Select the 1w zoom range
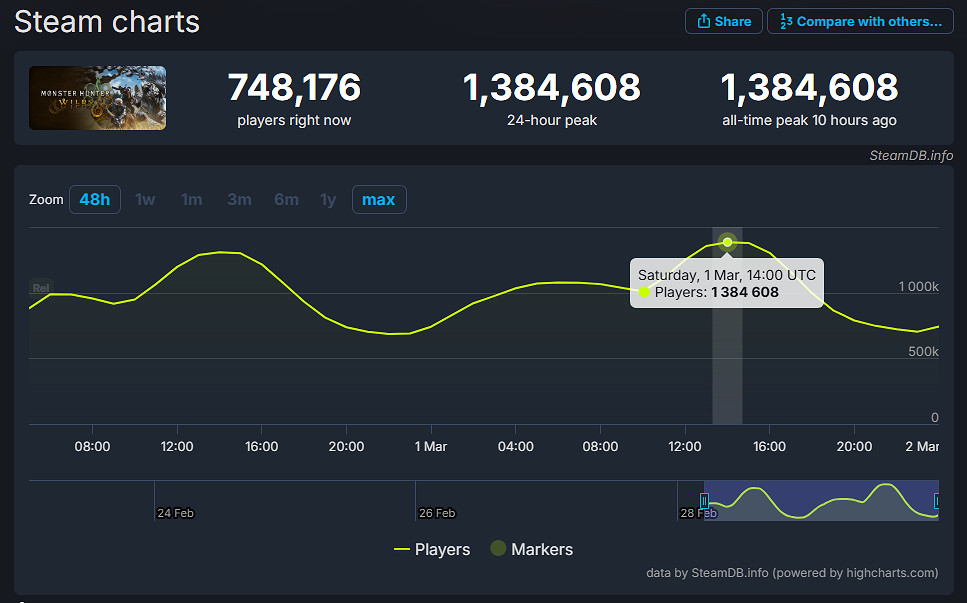967x603 pixels. [145, 199]
